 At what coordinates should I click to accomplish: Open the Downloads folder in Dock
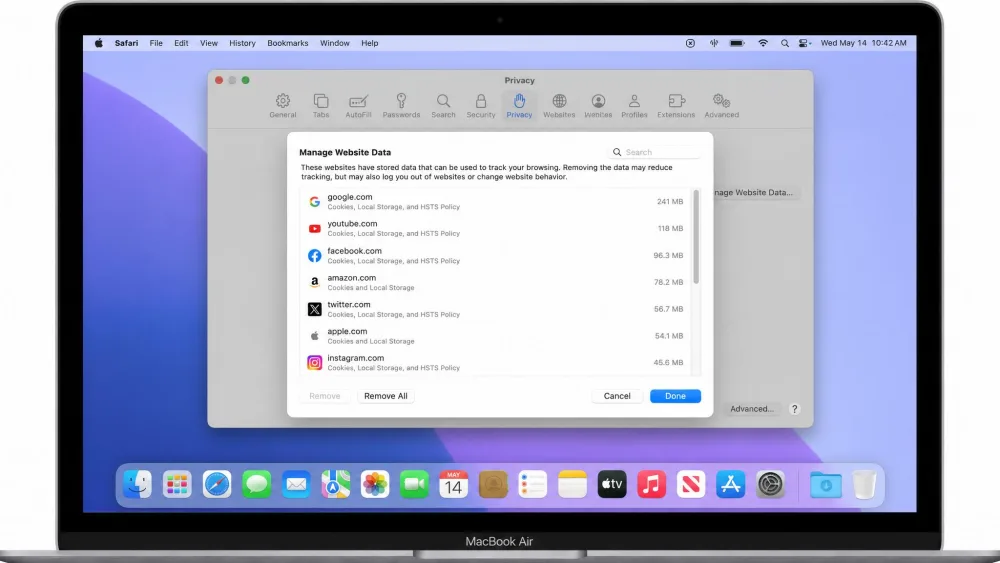(825, 485)
